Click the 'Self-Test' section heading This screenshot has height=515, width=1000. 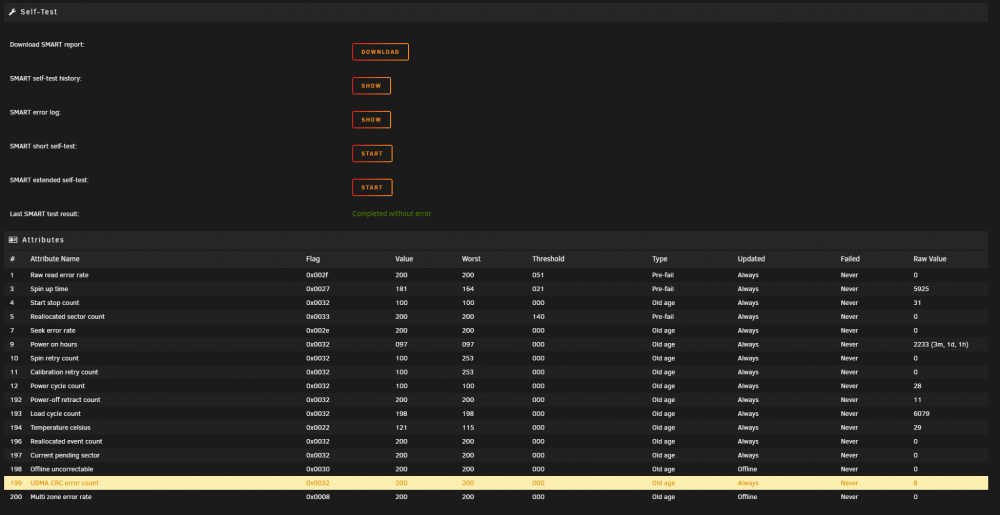tap(39, 12)
